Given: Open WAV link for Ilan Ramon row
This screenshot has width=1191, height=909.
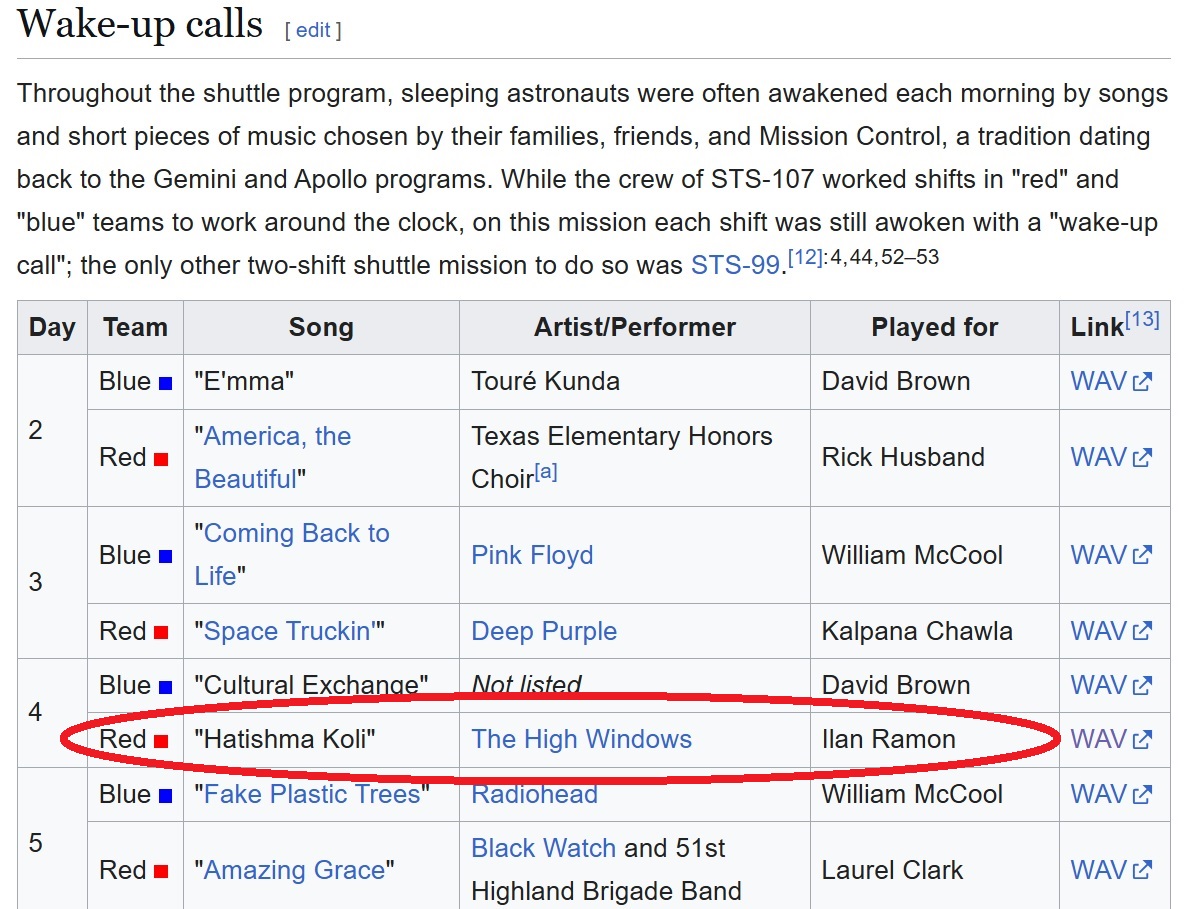Looking at the screenshot, I should [1110, 739].
